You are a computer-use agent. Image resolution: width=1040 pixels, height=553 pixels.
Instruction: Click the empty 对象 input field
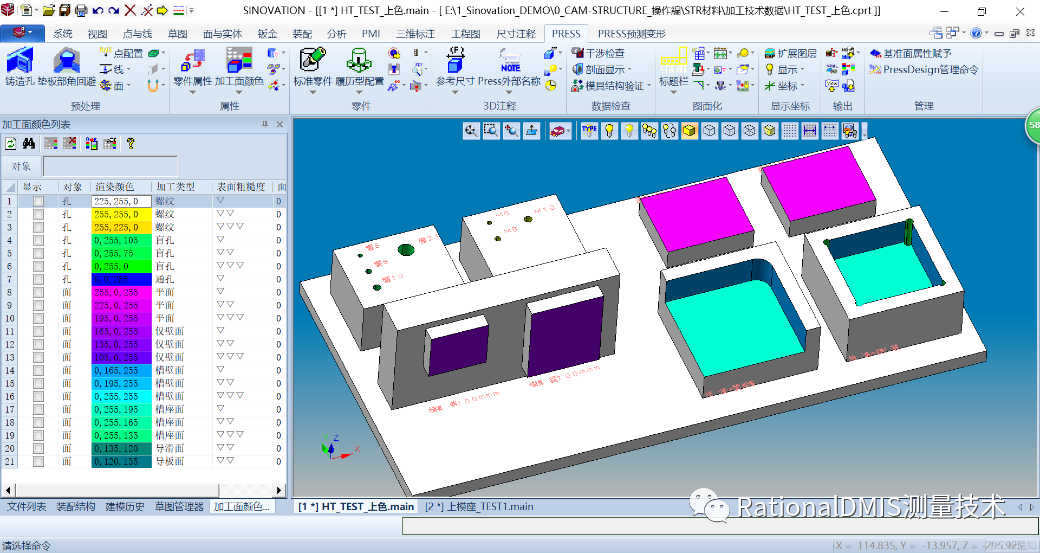[x=110, y=166]
